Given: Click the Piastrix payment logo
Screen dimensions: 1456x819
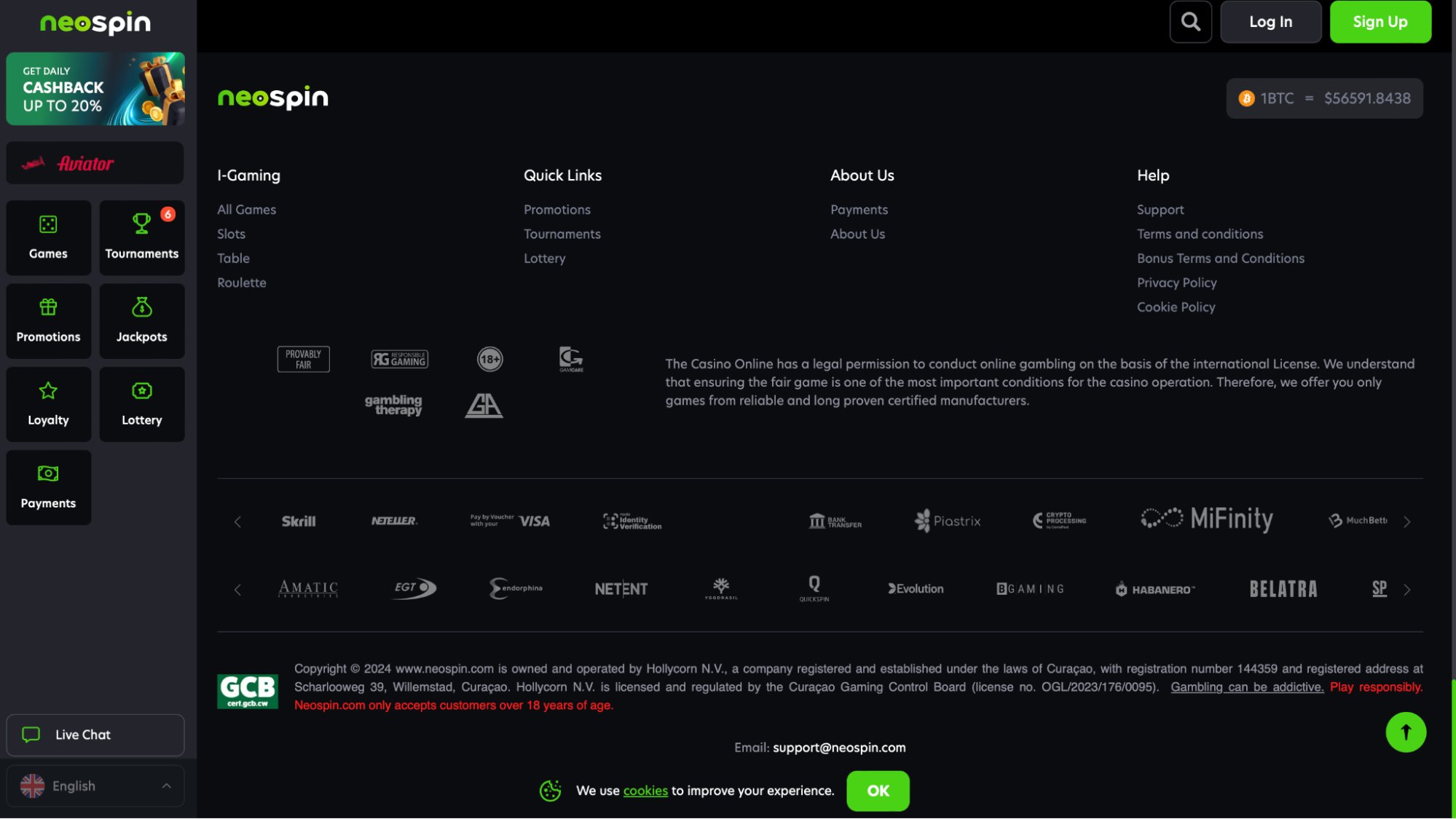Looking at the screenshot, I should [948, 521].
